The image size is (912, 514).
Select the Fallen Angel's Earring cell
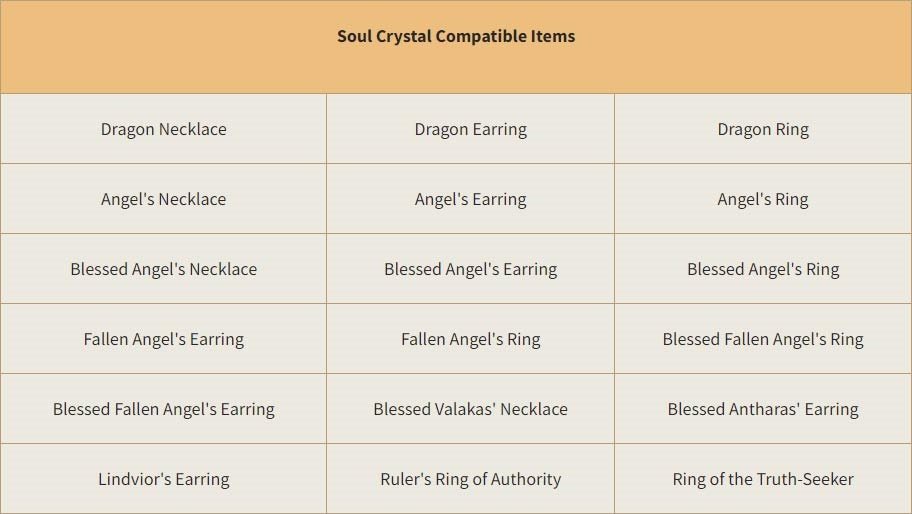[x=163, y=339]
